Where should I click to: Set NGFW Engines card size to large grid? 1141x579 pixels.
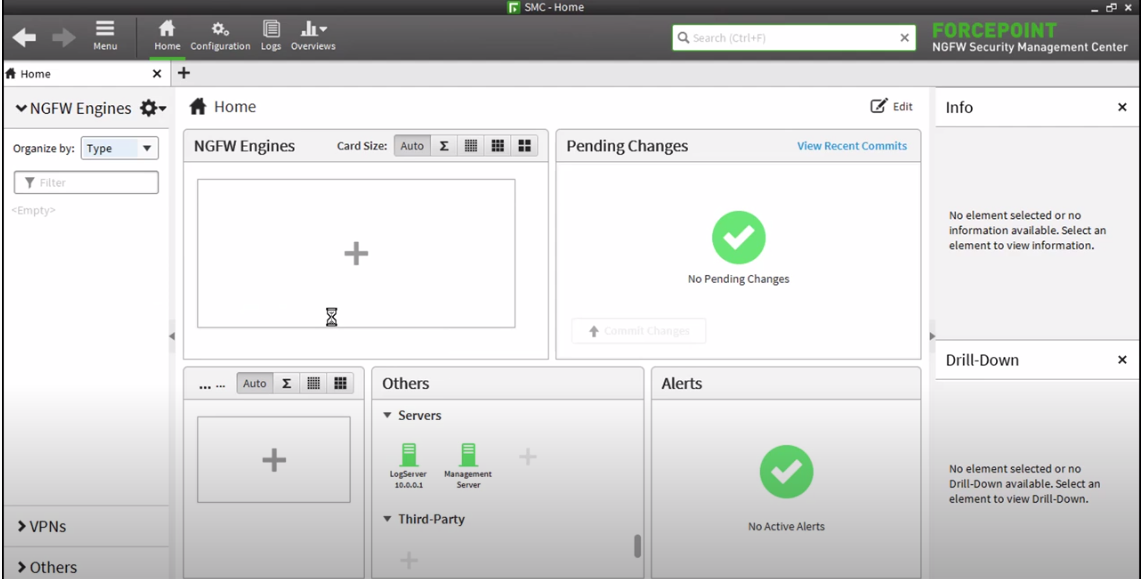point(525,145)
